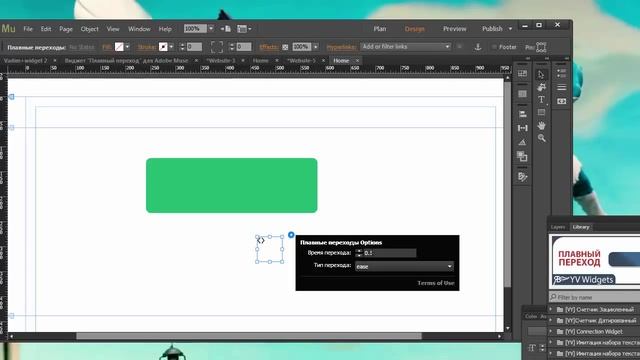Select the Crop tool

coord(541,87)
